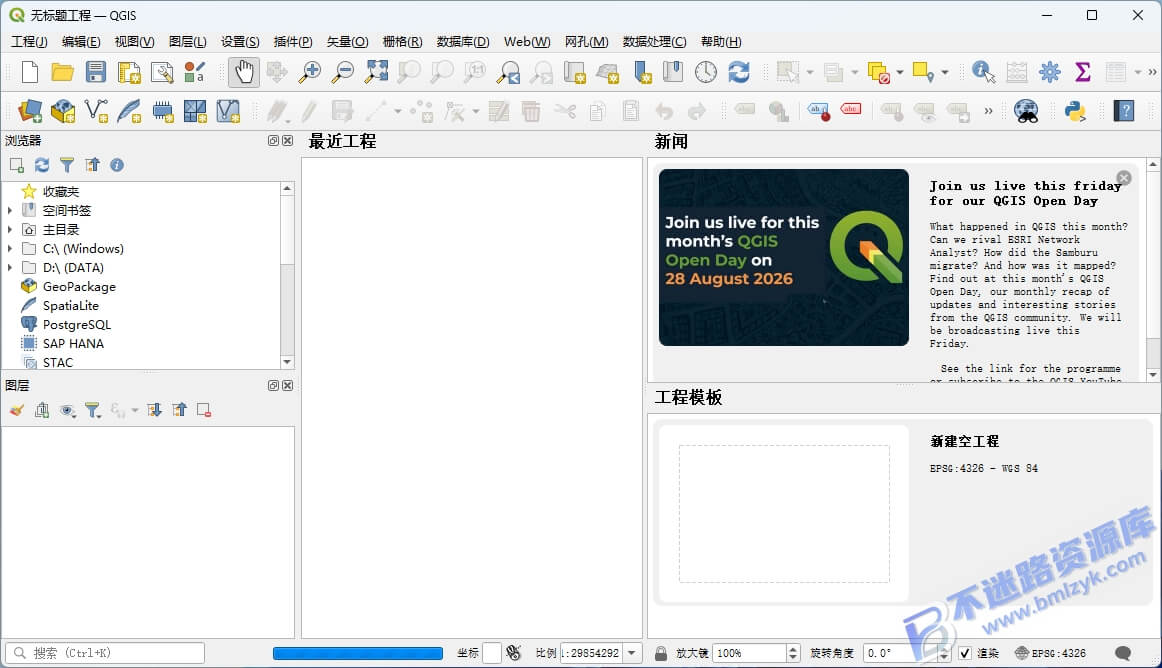The height and width of the screenshot is (668, 1162).
Task: Open the scale dropdown in status bar
Action: click(631, 653)
